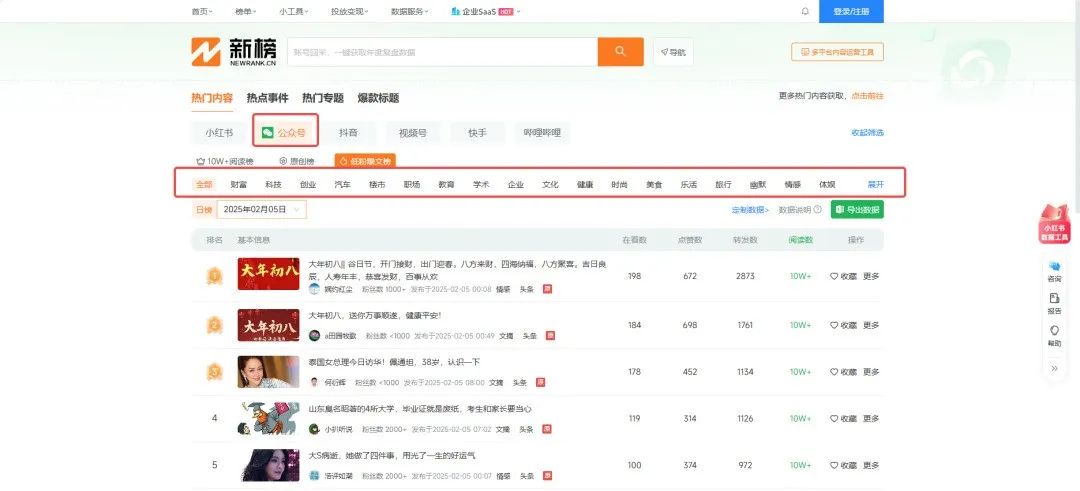Open 首页 dropdown menu
This screenshot has height=491, width=1080.
202,12
